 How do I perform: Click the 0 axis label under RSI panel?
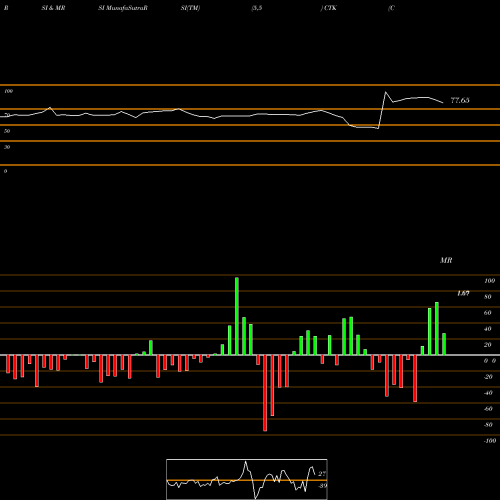click(5, 171)
